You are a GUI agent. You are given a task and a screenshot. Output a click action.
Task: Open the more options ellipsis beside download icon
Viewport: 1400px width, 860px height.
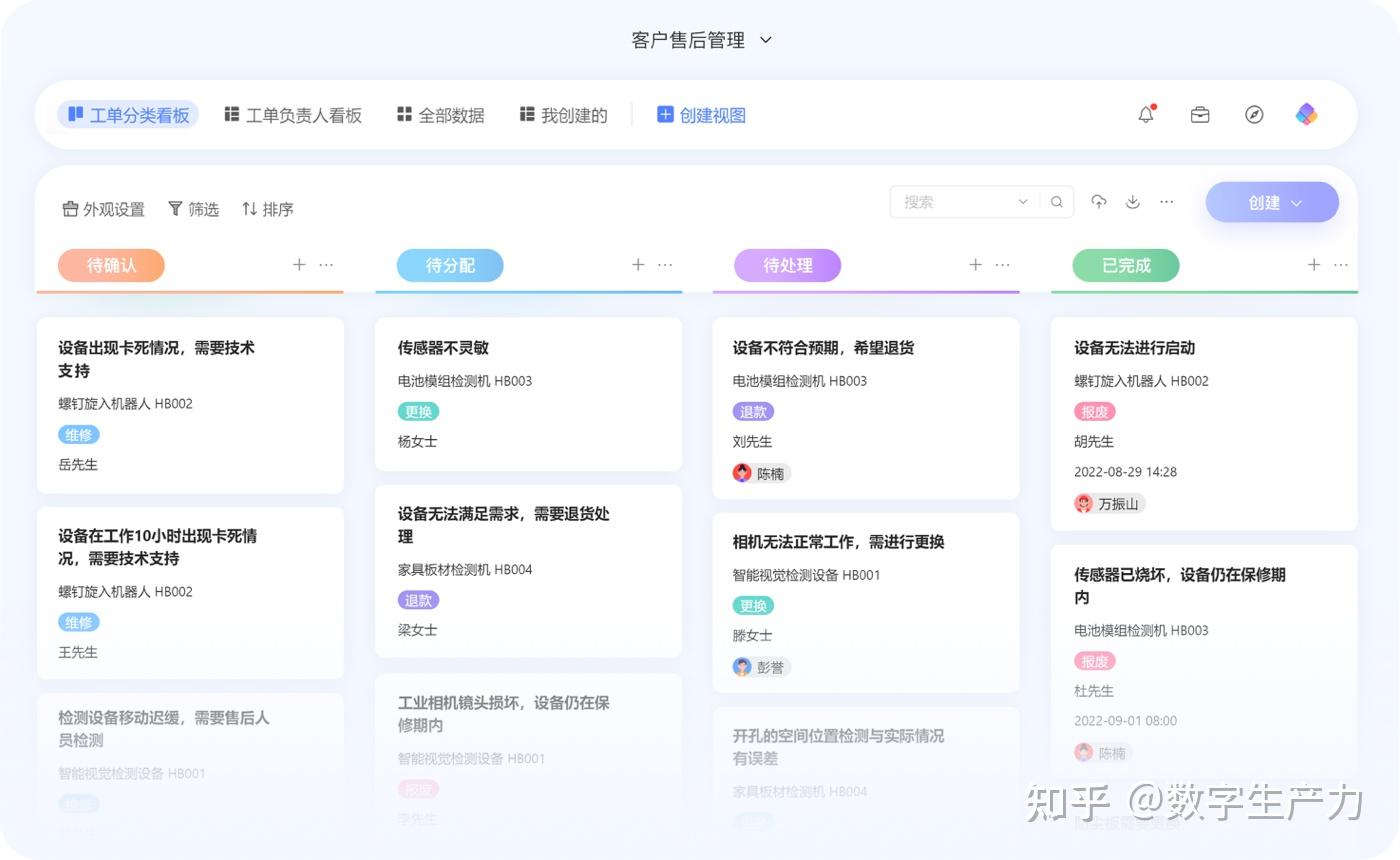1166,202
